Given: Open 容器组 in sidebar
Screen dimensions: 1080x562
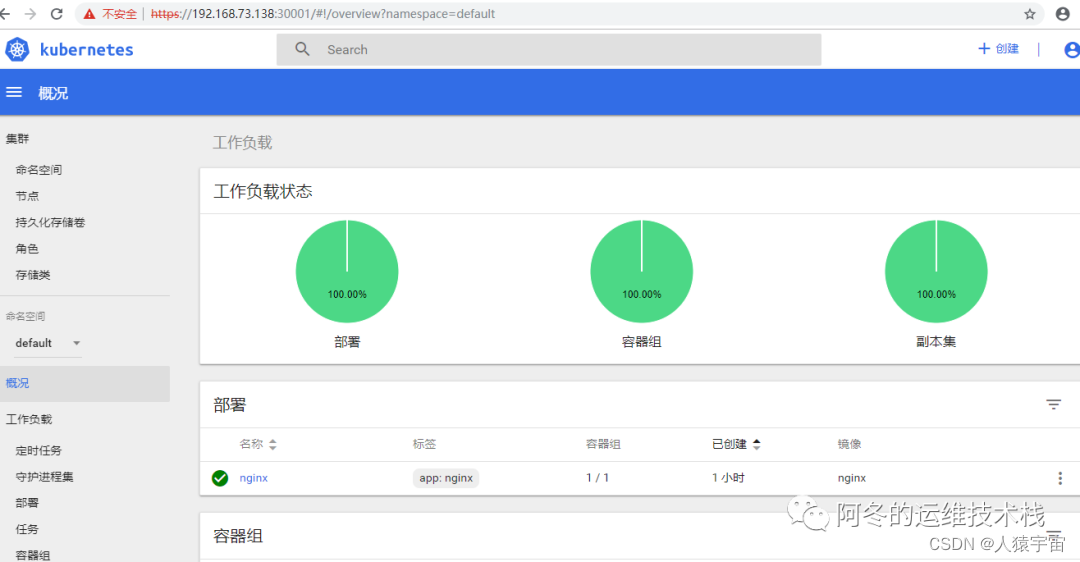Looking at the screenshot, I should [33, 555].
